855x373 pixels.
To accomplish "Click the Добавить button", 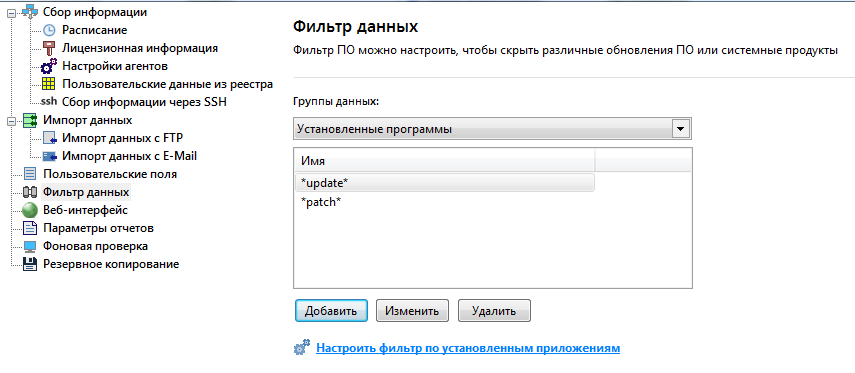I will click(x=331, y=311).
